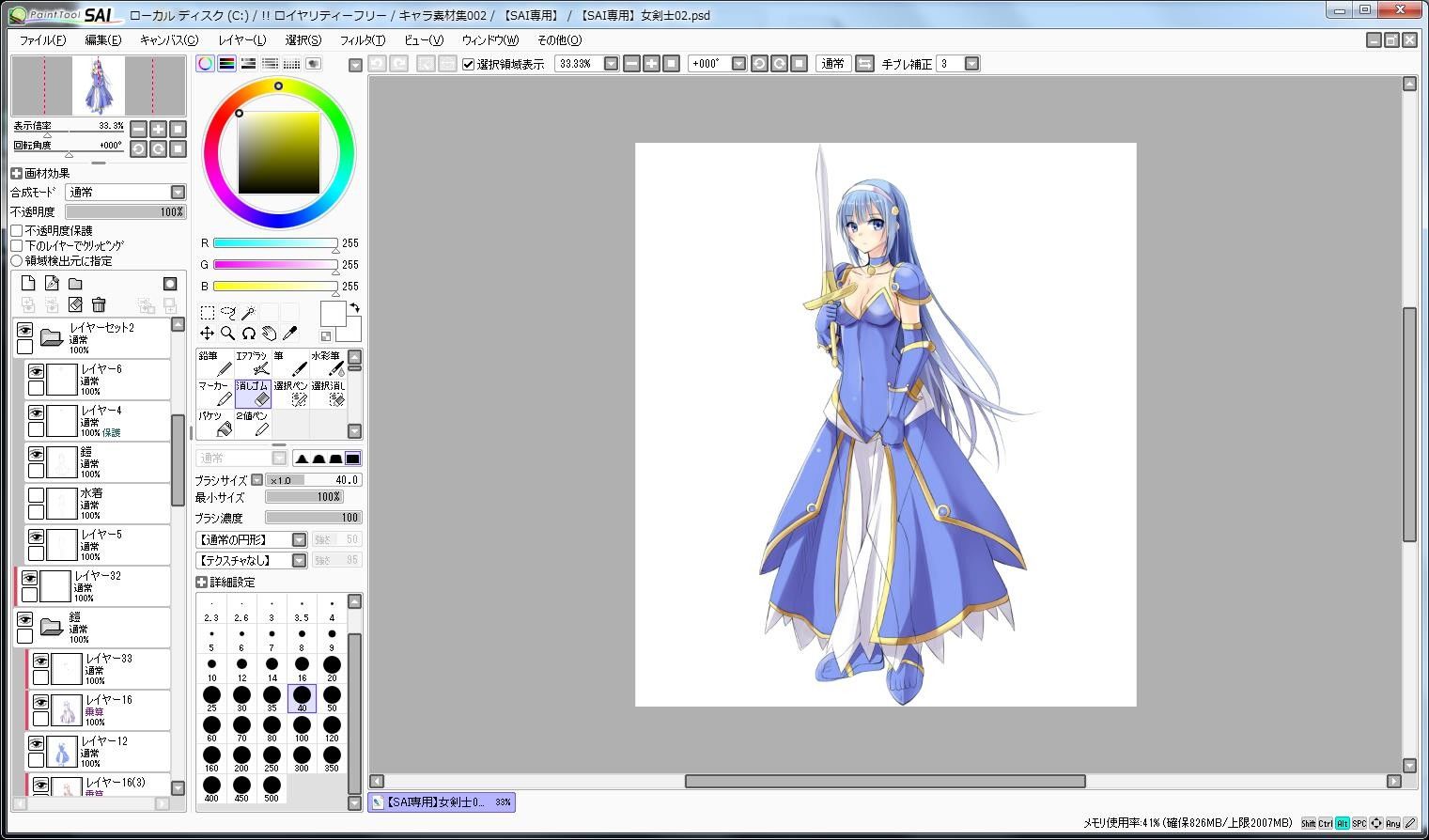Screen dimensions: 1429x840
Task: Clear layer with the eraser layer icon
Action: click(x=75, y=304)
